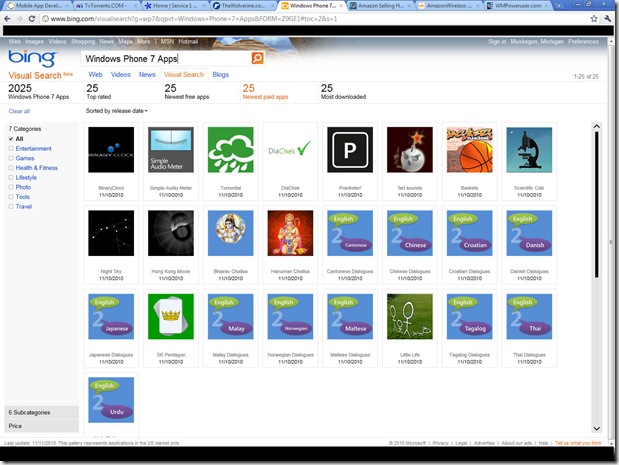Open the More menu in Bing header
The image size is (619, 465).
[144, 41]
